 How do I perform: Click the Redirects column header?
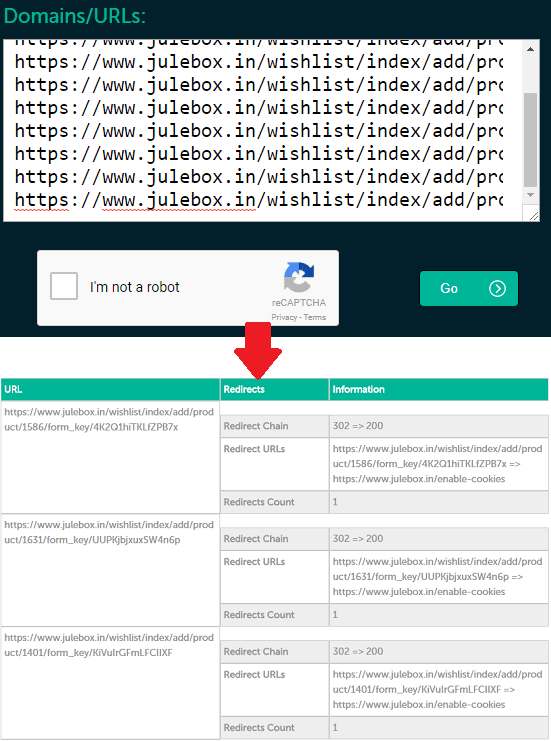pyautogui.click(x=275, y=389)
